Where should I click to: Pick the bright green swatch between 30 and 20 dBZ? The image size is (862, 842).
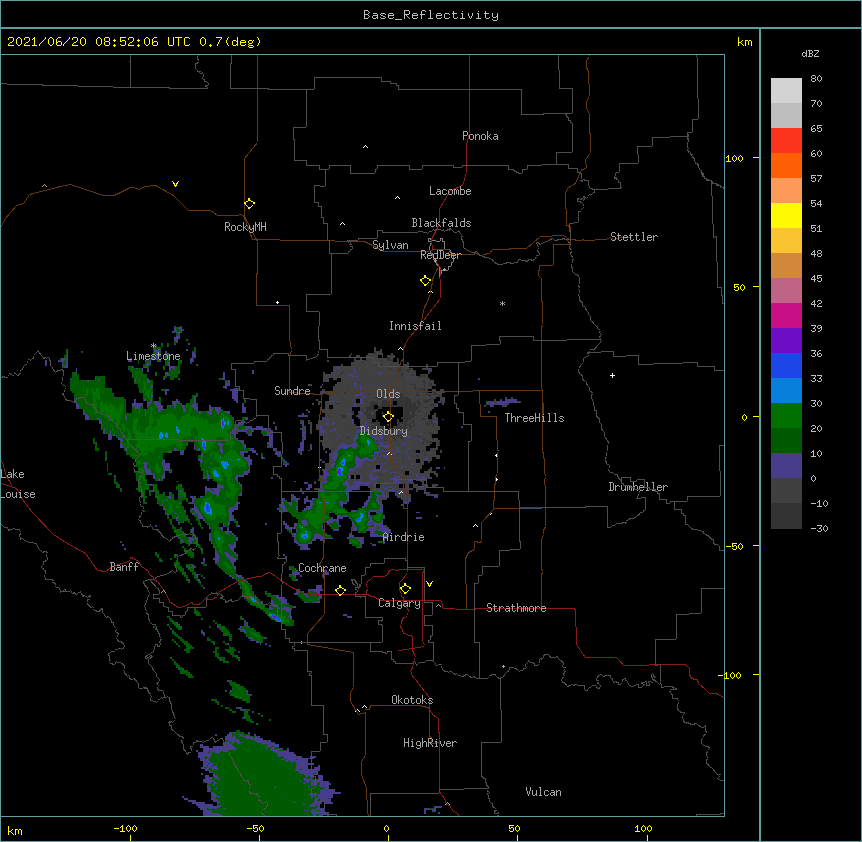point(786,416)
